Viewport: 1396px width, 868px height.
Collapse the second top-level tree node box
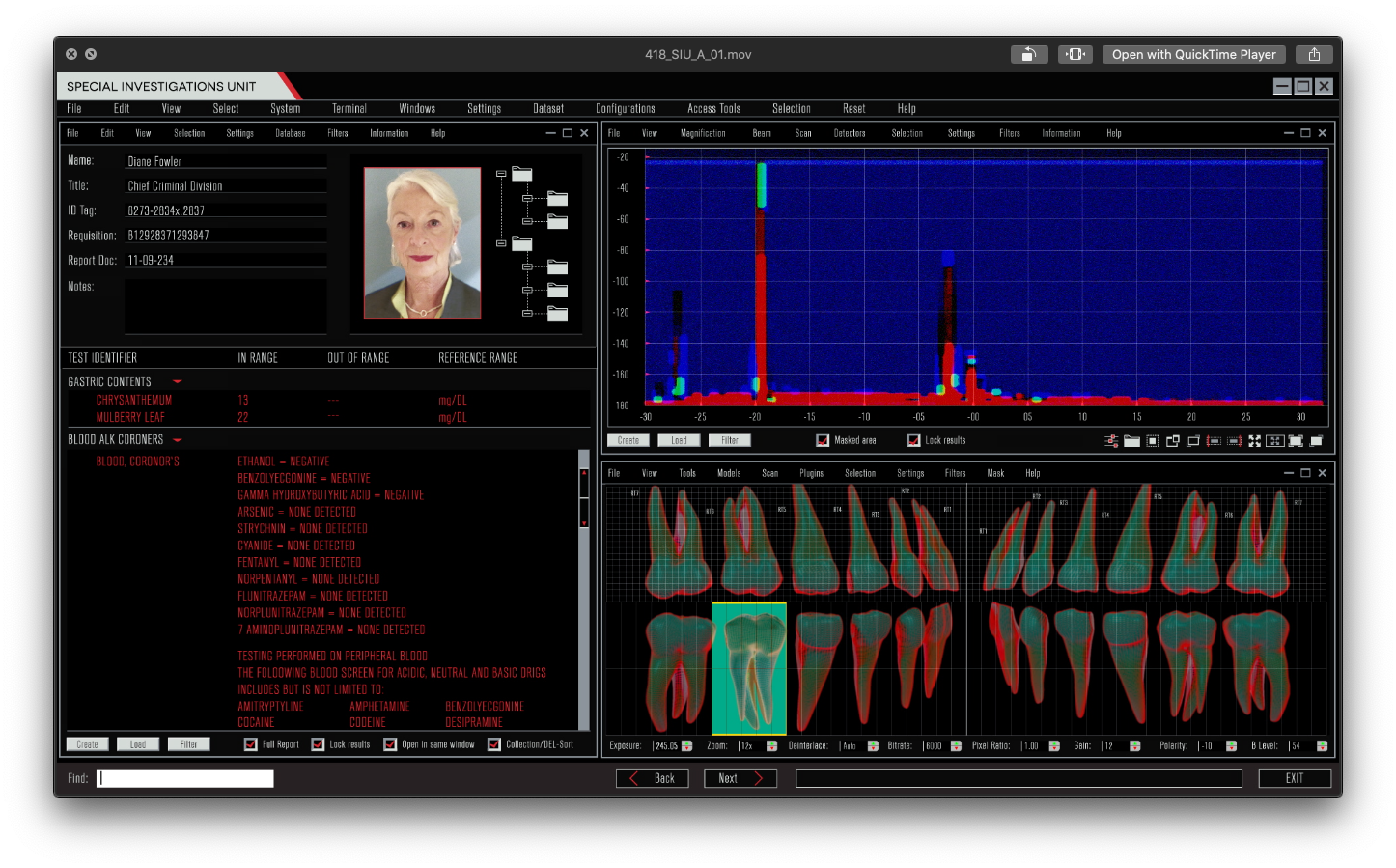(501, 243)
